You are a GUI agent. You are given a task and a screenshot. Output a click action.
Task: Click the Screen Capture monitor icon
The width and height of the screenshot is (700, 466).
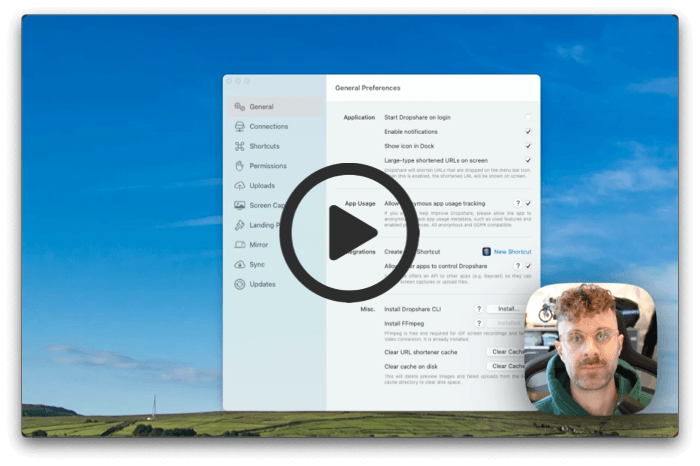pyautogui.click(x=240, y=205)
